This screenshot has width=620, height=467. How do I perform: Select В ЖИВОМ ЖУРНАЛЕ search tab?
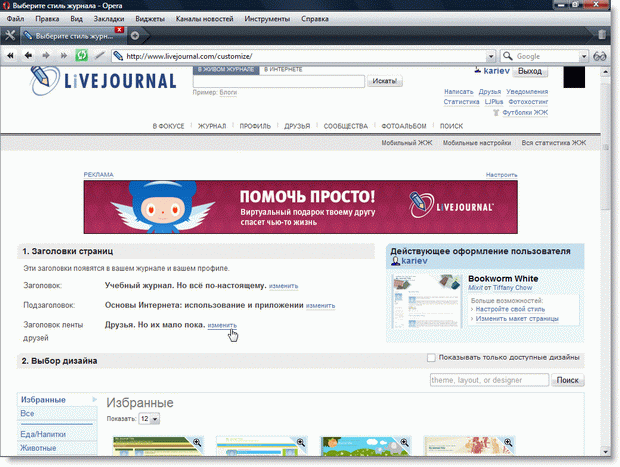pyautogui.click(x=226, y=70)
